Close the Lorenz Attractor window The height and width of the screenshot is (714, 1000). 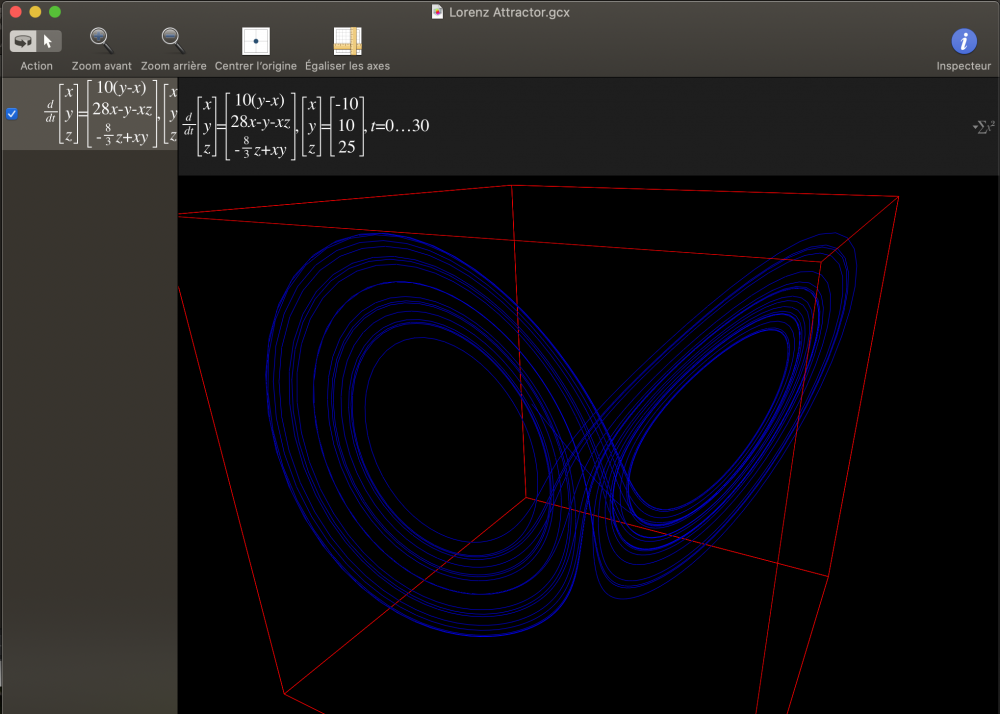pos(15,12)
